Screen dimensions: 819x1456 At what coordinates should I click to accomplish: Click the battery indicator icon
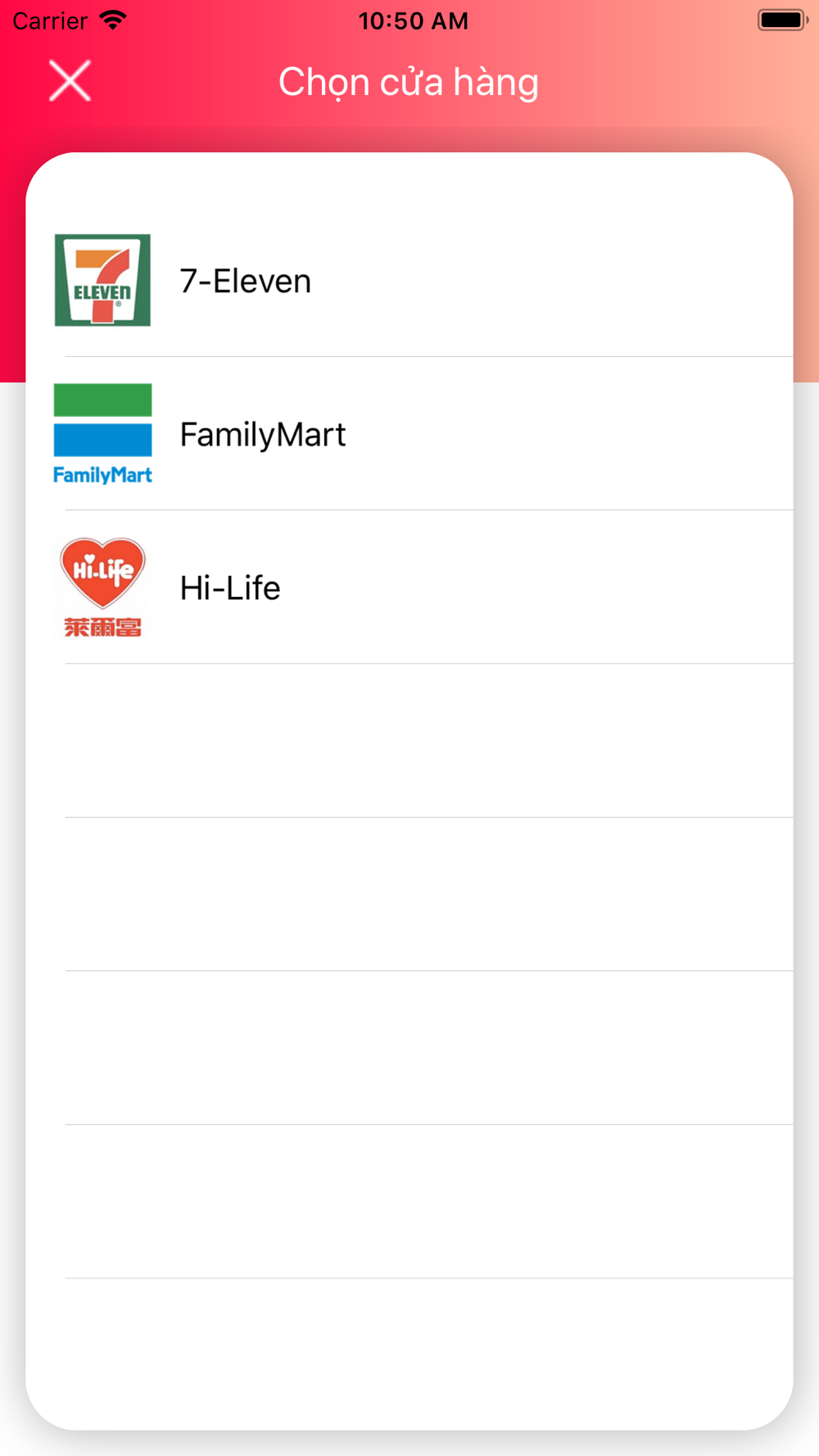coord(783,20)
